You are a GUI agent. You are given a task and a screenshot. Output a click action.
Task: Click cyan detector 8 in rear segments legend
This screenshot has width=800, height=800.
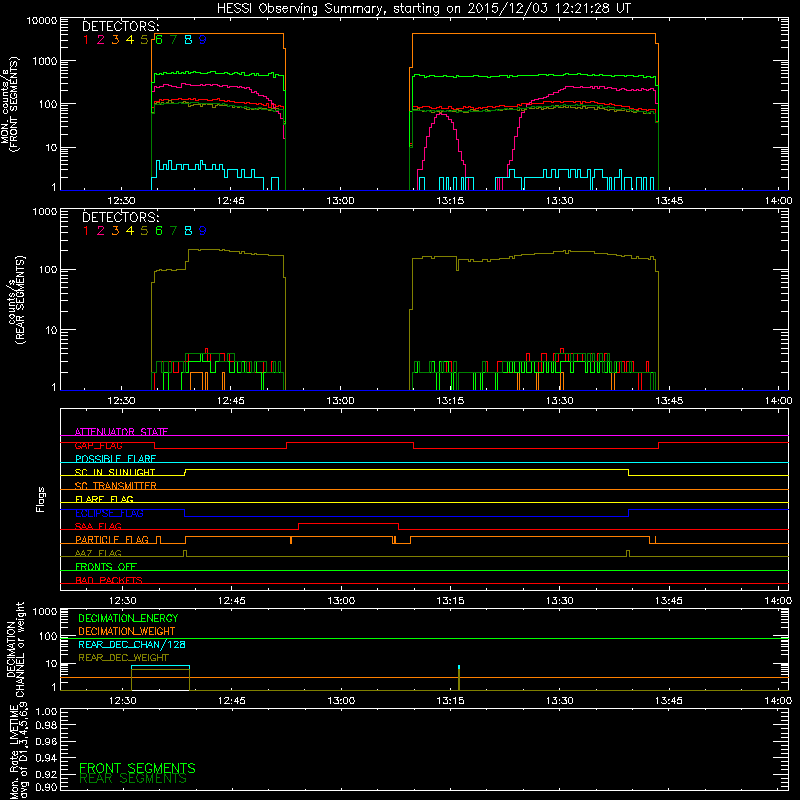click(188, 231)
